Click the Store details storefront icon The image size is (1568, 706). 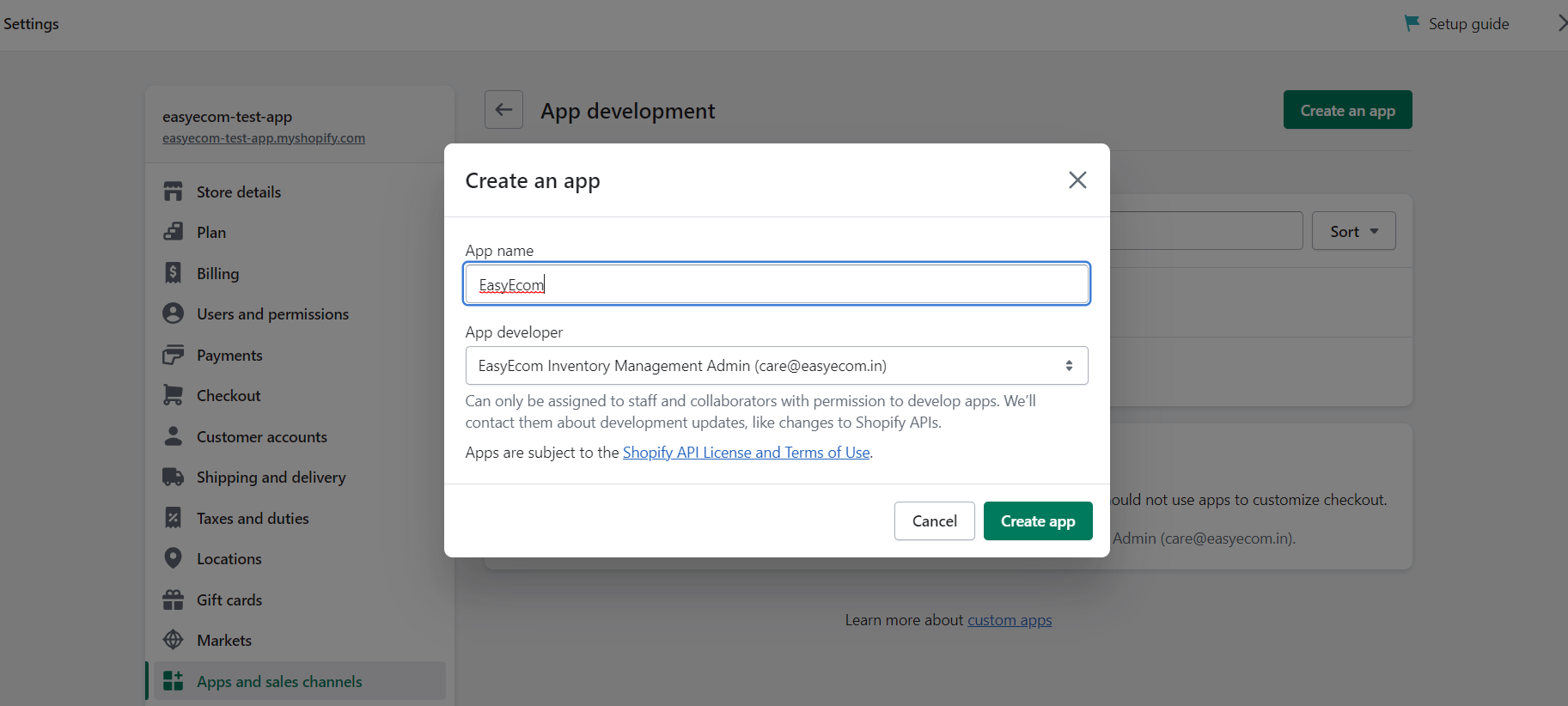point(173,192)
